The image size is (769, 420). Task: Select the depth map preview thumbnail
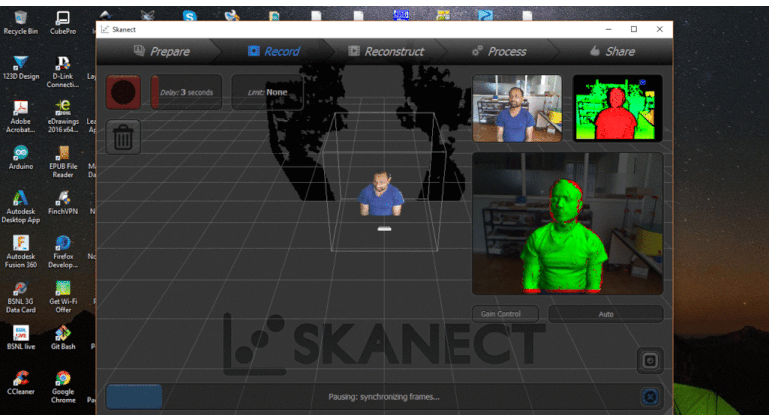point(617,108)
